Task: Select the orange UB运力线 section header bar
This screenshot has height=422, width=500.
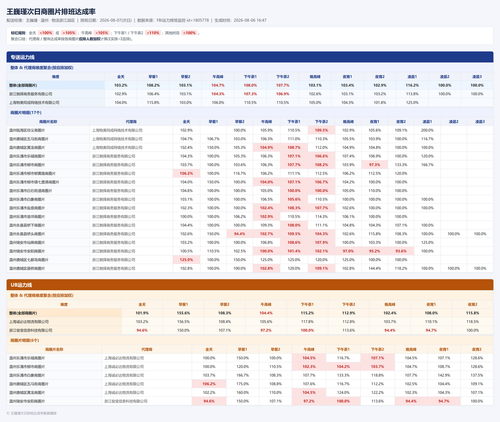Action: click(250, 285)
